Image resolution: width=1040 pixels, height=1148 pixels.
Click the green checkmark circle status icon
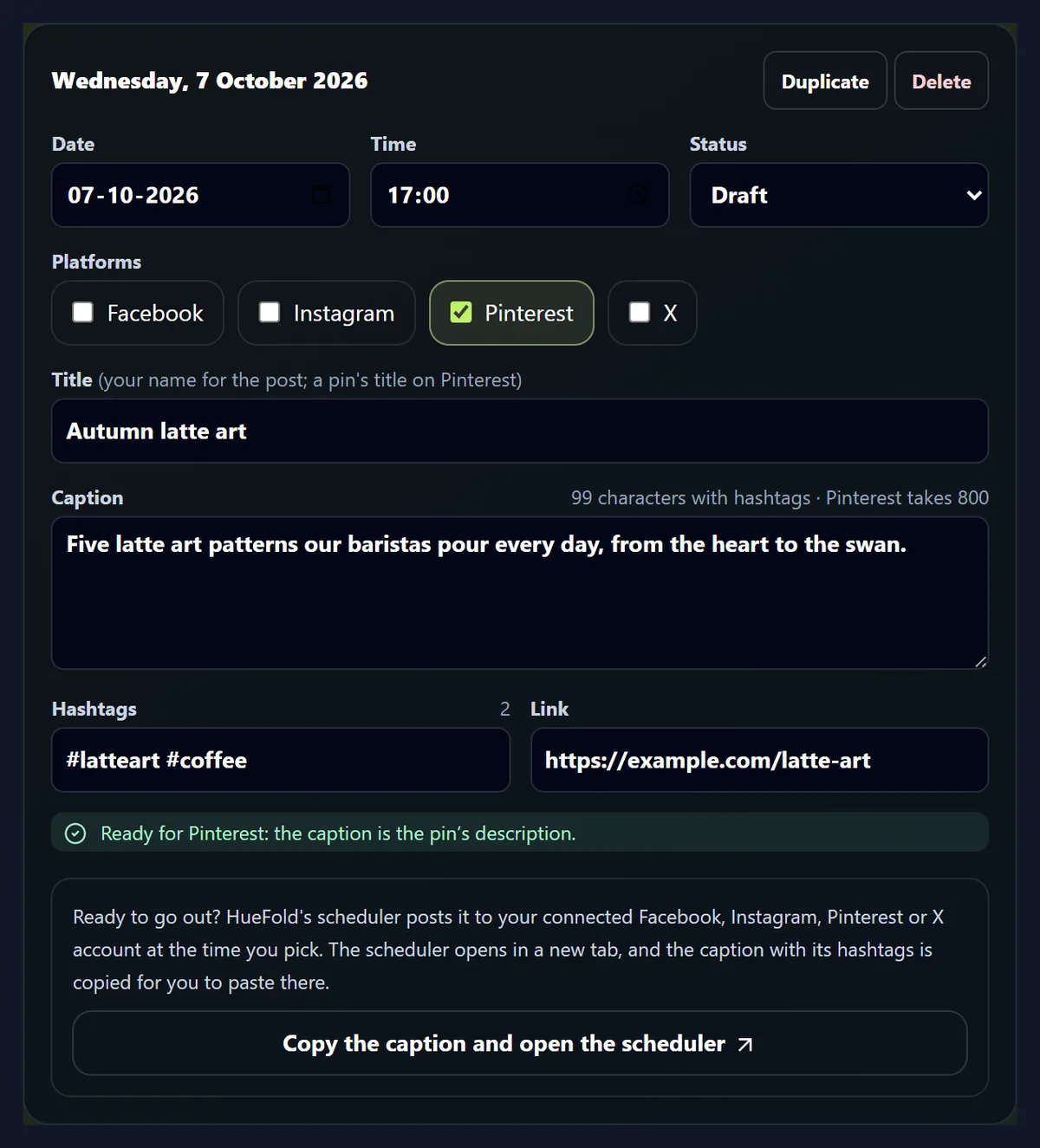[76, 833]
